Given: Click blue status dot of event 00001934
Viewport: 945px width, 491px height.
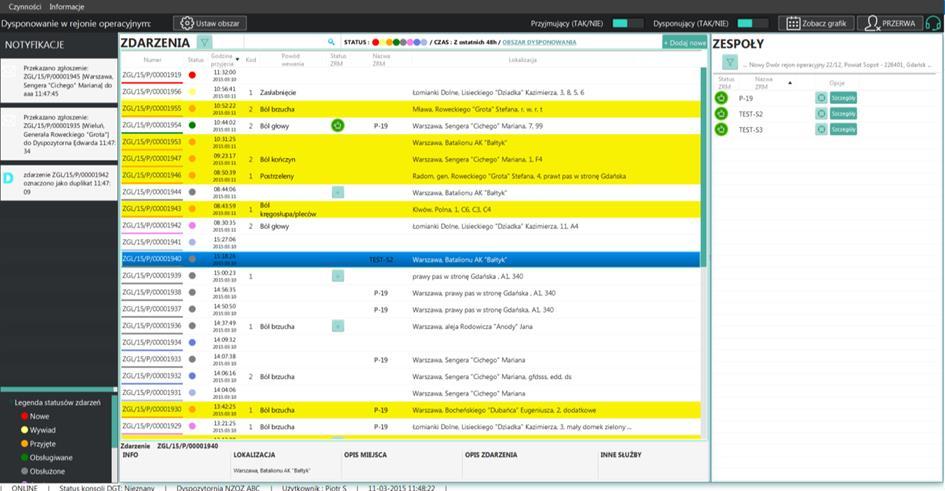Looking at the screenshot, I should (192, 342).
